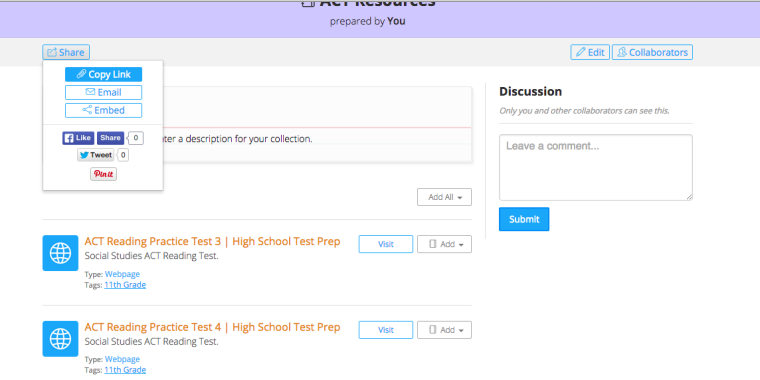Submit the discussion comment

click(524, 219)
